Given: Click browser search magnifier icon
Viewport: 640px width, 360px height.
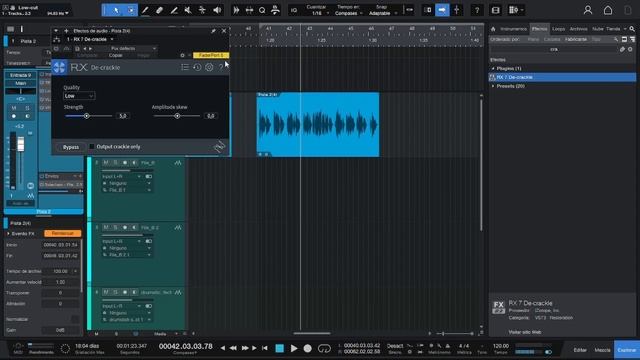Looking at the screenshot, I should click(632, 29).
